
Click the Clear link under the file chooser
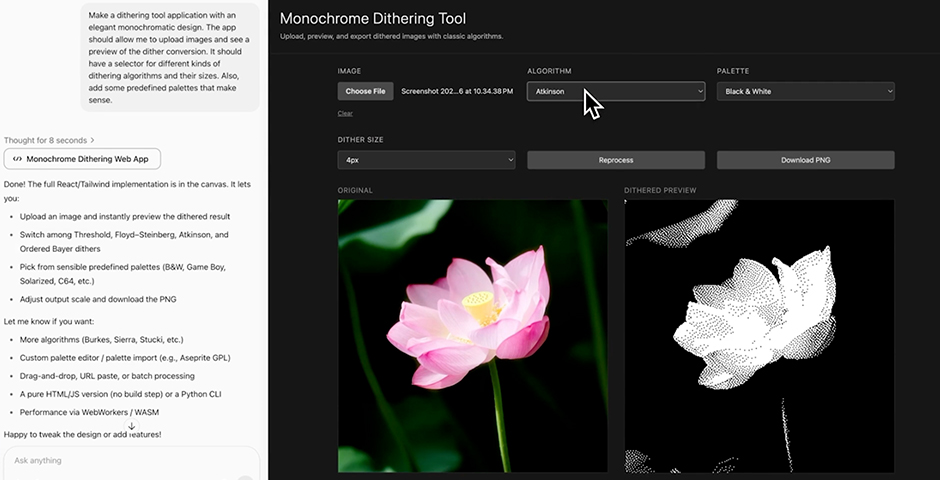pos(345,113)
